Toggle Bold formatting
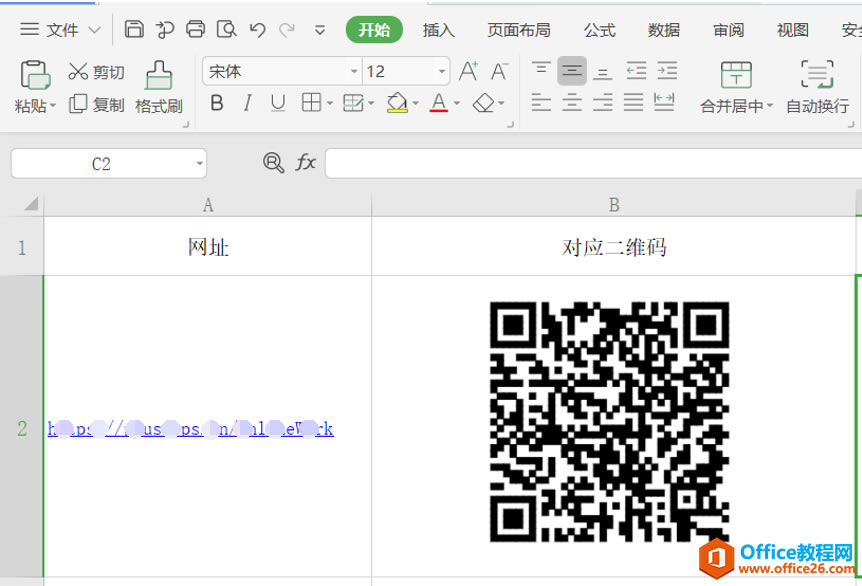This screenshot has width=862, height=586. point(217,103)
